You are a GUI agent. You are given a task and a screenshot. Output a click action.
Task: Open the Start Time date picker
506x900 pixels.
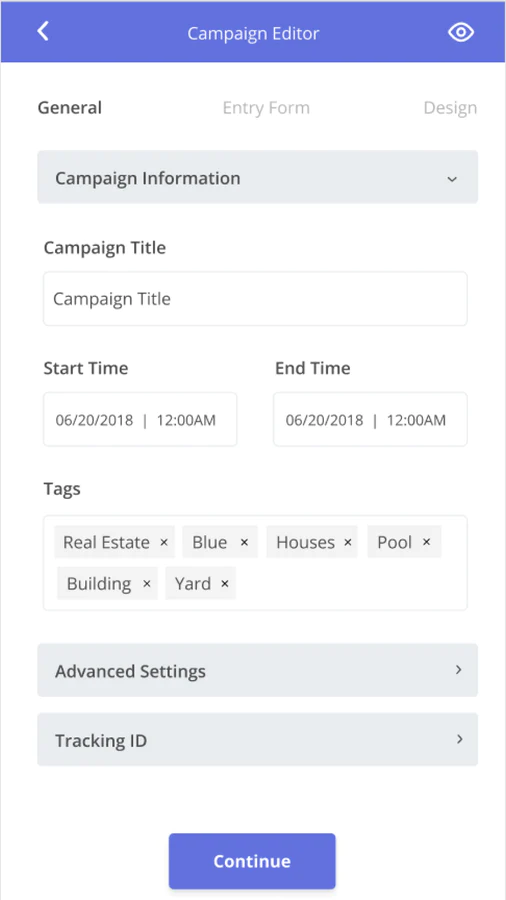140,420
